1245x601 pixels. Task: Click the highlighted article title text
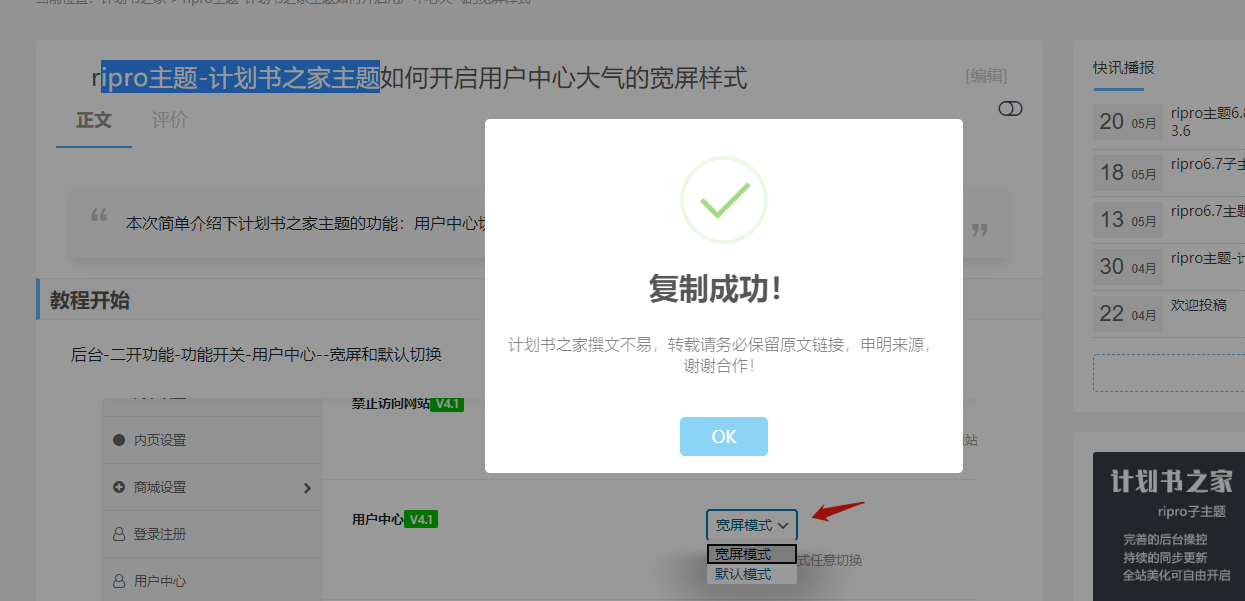point(240,77)
